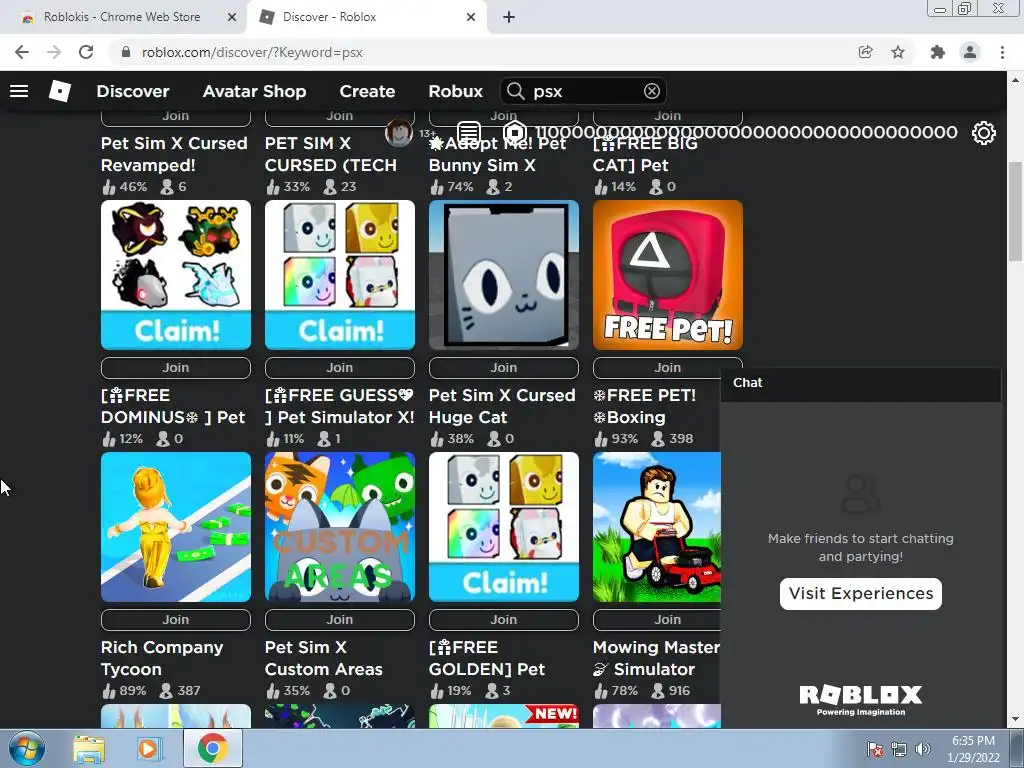1024x768 pixels.
Task: Join the FREE DOMINUS Pet game
Action: click(176, 368)
